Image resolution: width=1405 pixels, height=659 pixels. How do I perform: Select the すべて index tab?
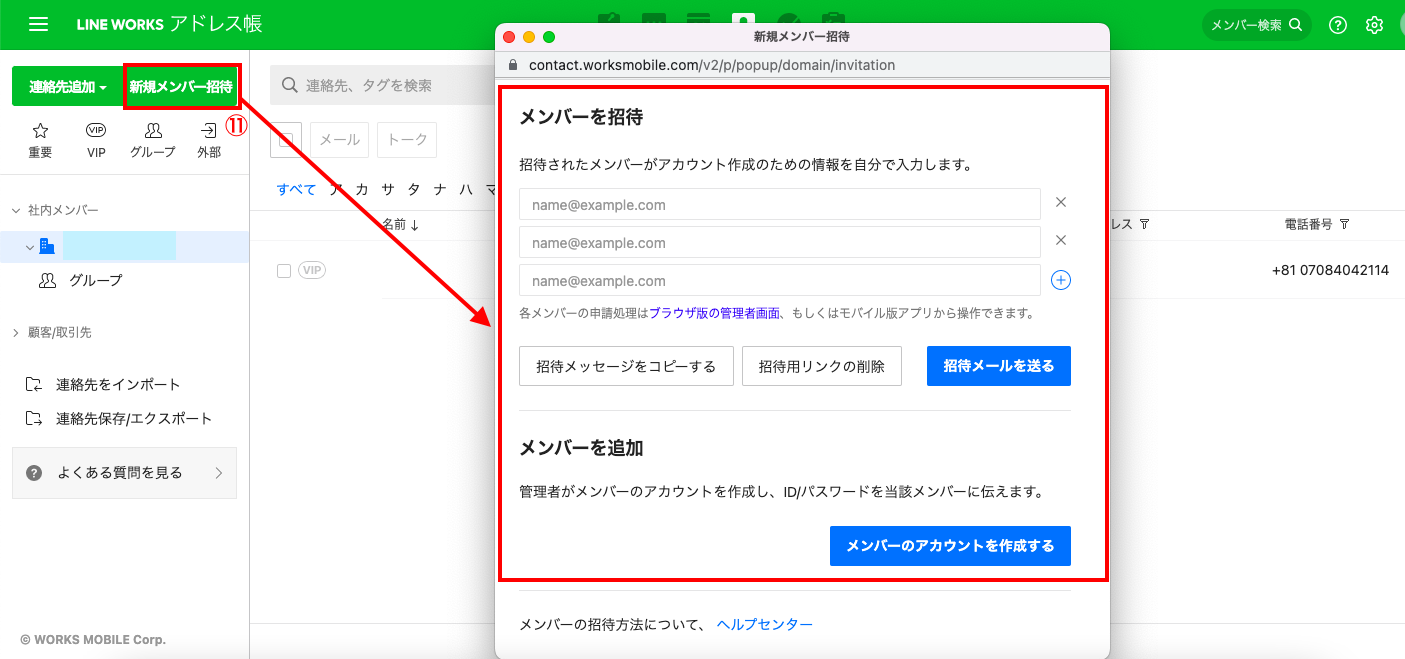click(x=296, y=188)
